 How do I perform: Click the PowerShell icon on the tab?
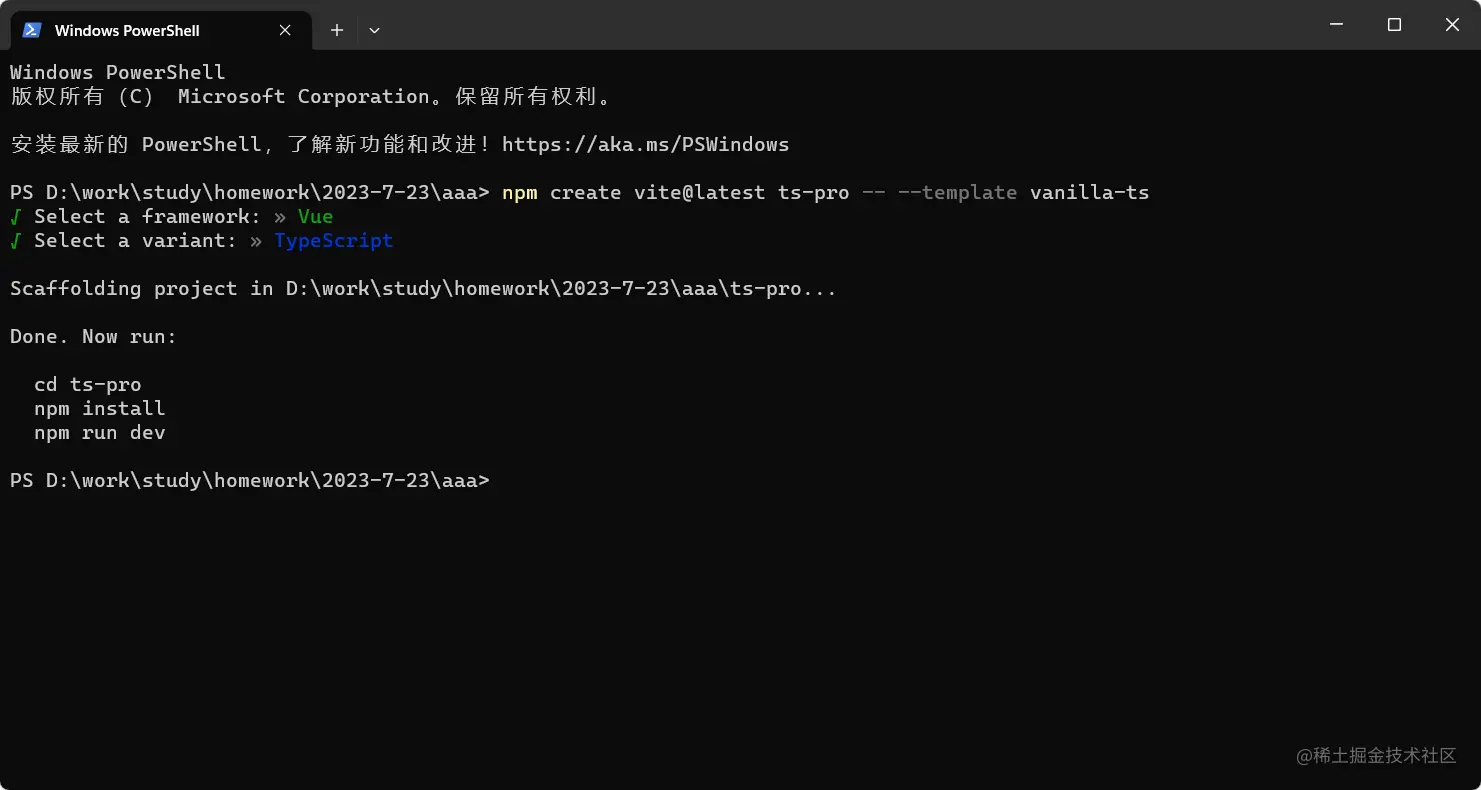pyautogui.click(x=32, y=30)
